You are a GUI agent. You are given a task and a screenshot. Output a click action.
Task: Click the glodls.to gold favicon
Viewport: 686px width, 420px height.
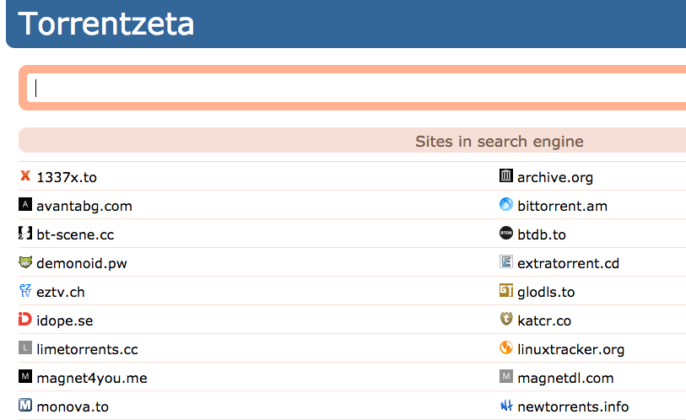pos(506,290)
